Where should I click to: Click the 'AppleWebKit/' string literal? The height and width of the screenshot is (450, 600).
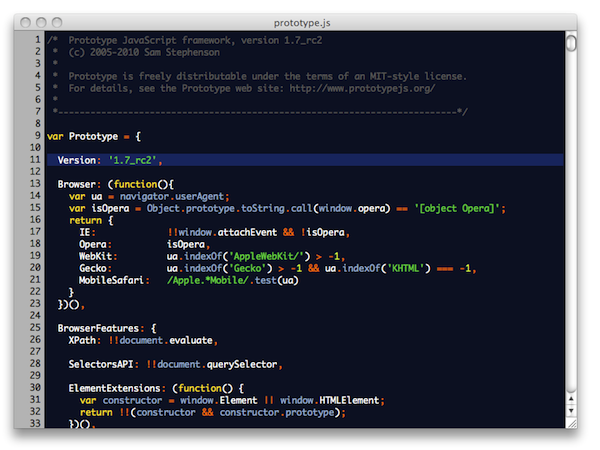coord(267,256)
